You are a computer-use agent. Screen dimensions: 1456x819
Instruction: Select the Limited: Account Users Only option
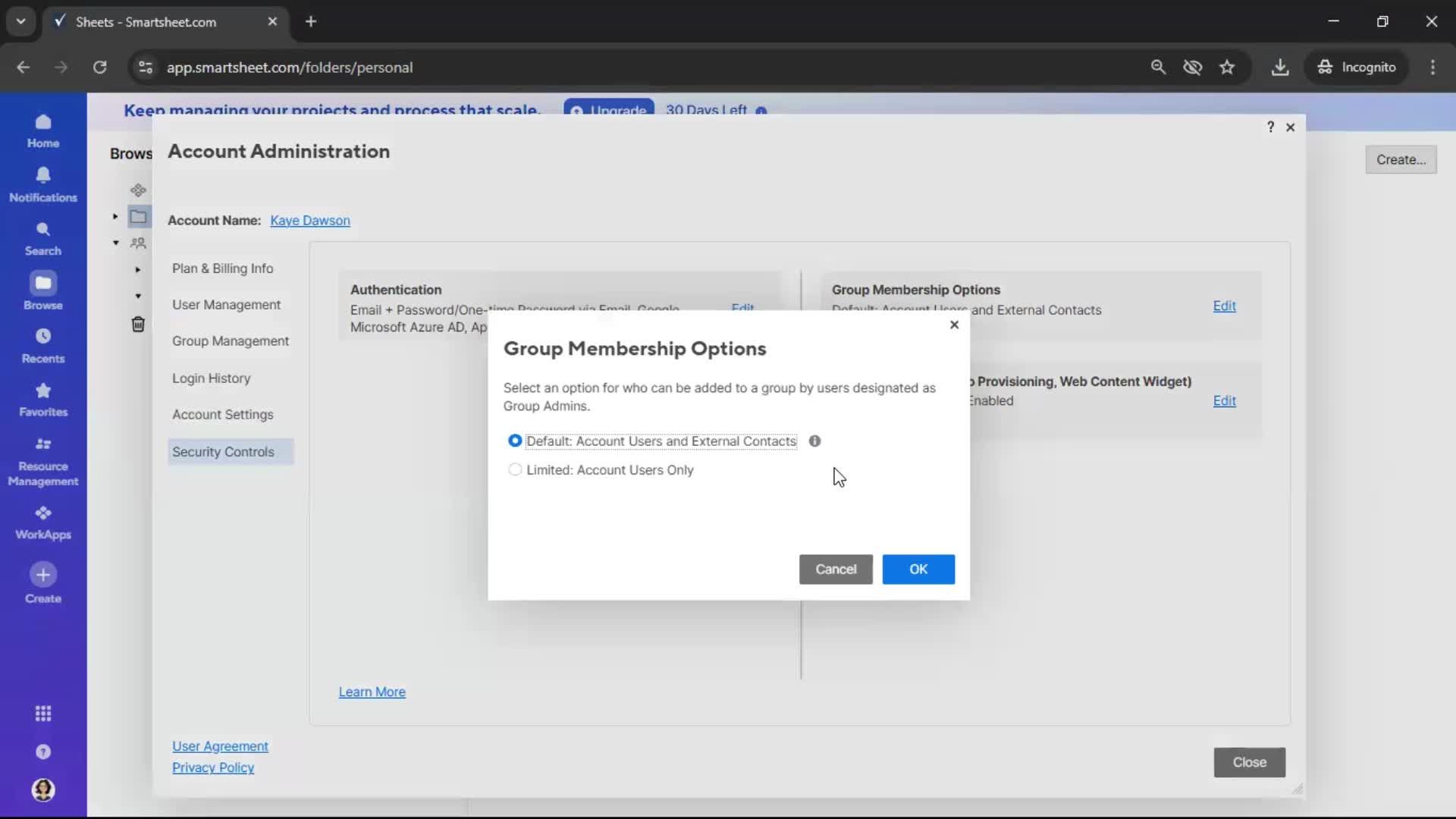click(516, 470)
